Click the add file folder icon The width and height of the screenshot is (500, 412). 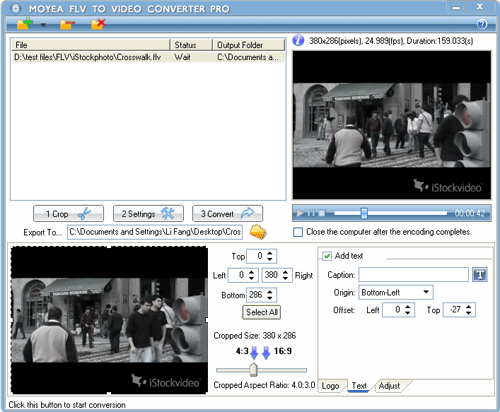point(25,24)
